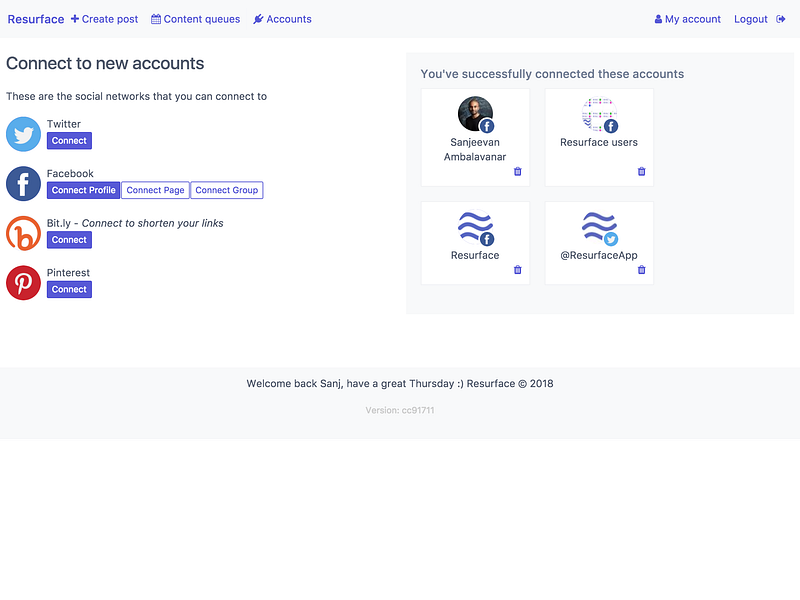
Task: Open the Accounts menu item
Action: point(283,19)
